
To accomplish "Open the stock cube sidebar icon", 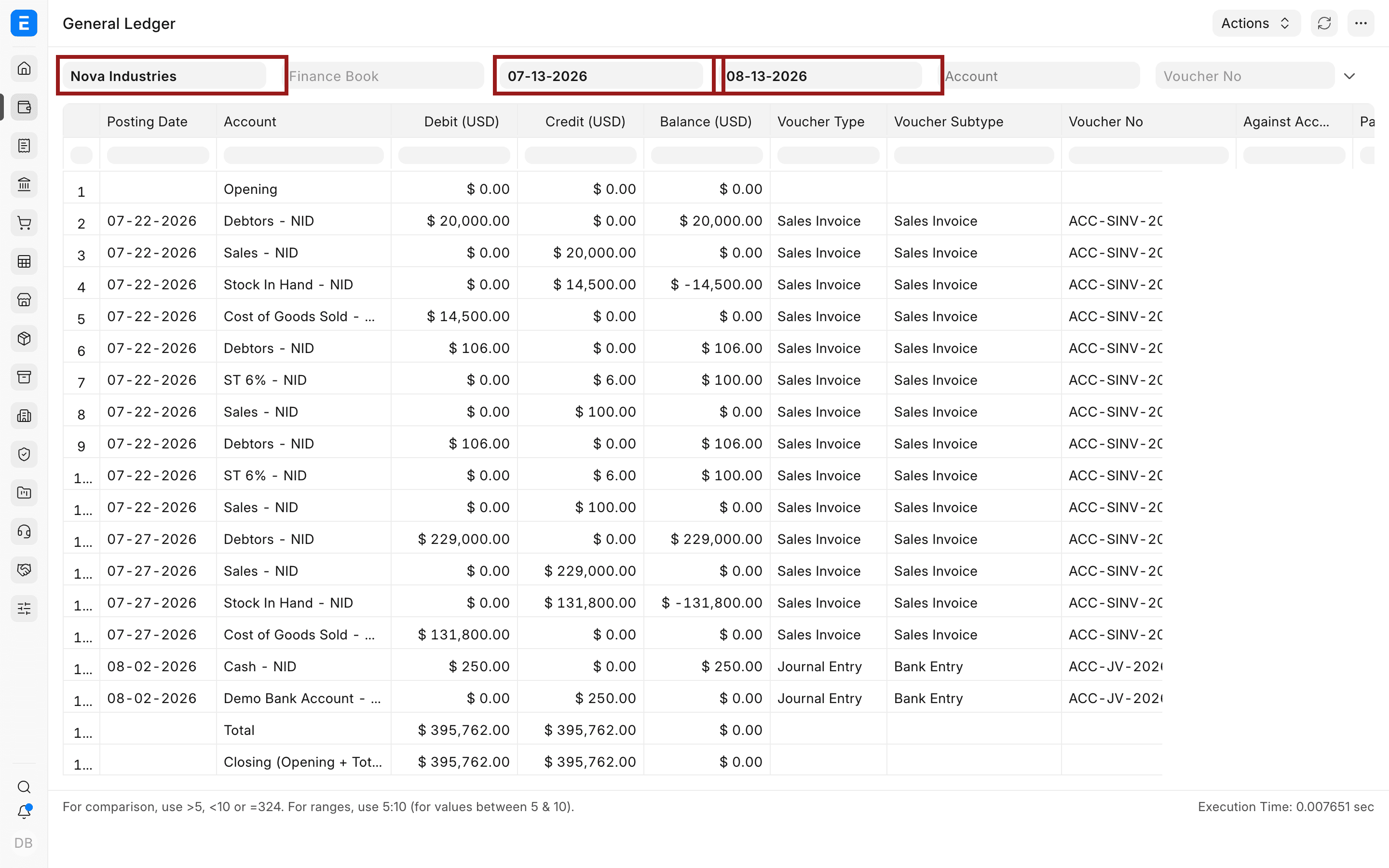I will 24,338.
